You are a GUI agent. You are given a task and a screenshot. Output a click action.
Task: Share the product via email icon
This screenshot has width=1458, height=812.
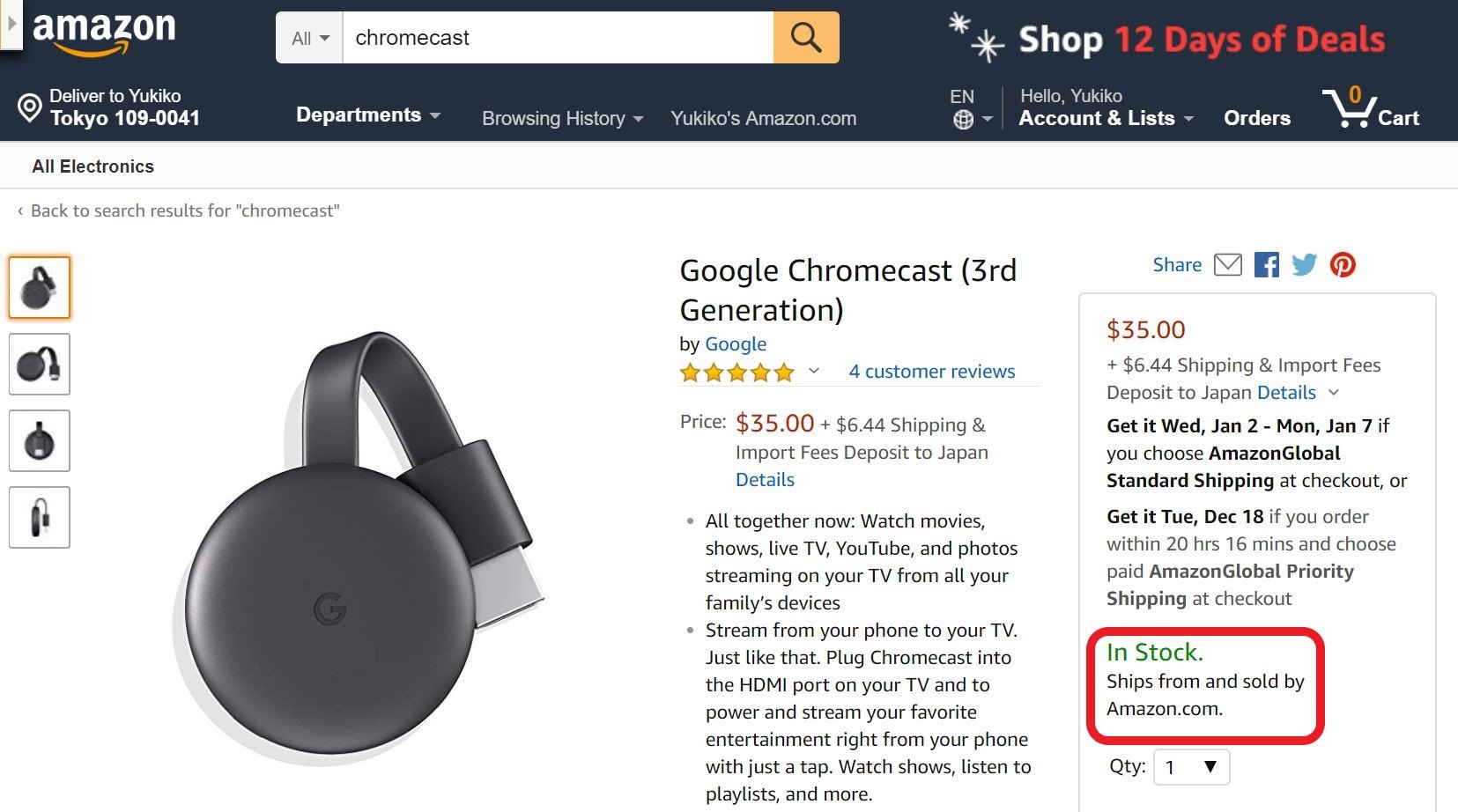coord(1230,264)
